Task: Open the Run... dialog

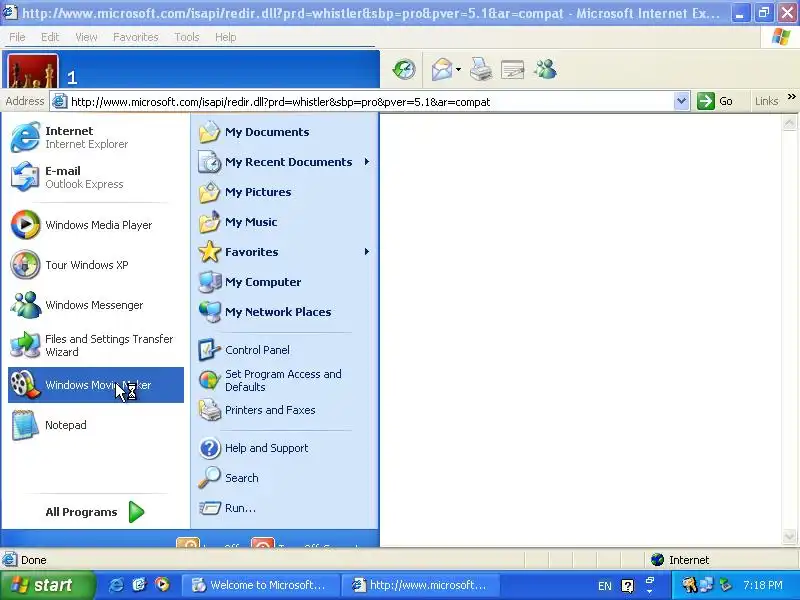Action: (x=285, y=508)
